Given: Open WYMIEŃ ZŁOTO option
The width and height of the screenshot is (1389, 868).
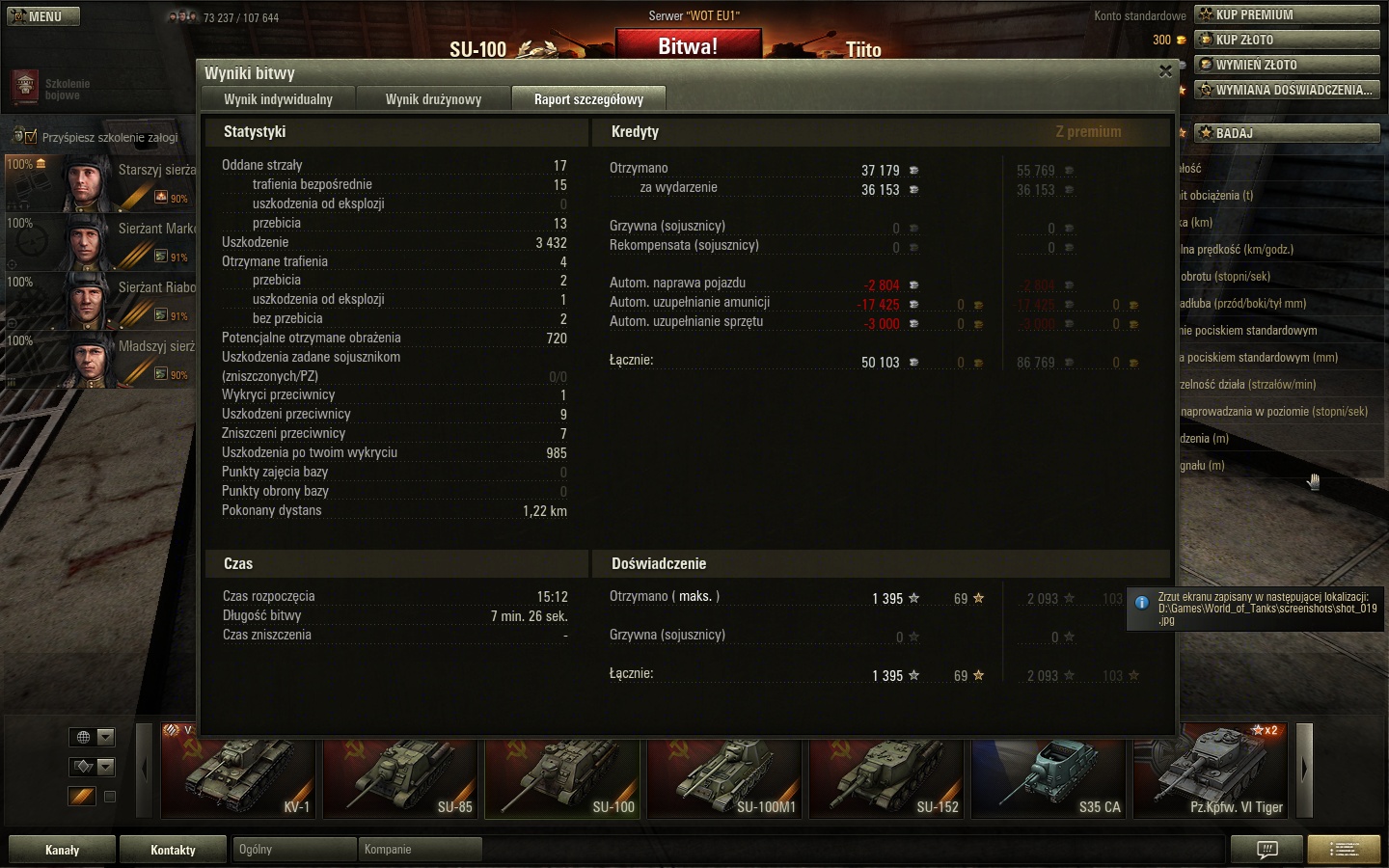Looking at the screenshot, I should [1287, 65].
